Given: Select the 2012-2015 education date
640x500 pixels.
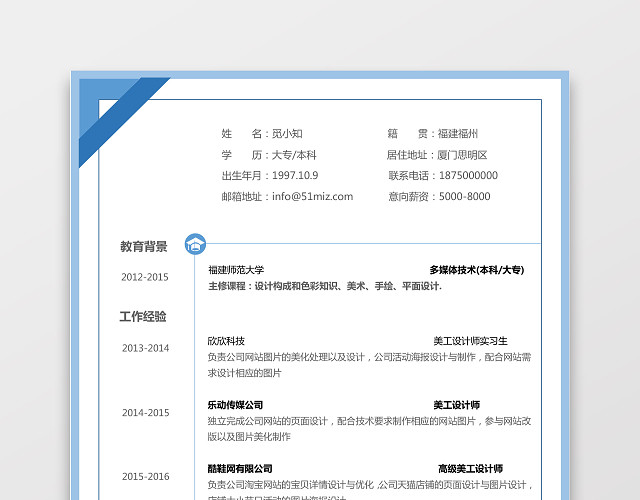Looking at the screenshot, I should pyautogui.click(x=145, y=277).
